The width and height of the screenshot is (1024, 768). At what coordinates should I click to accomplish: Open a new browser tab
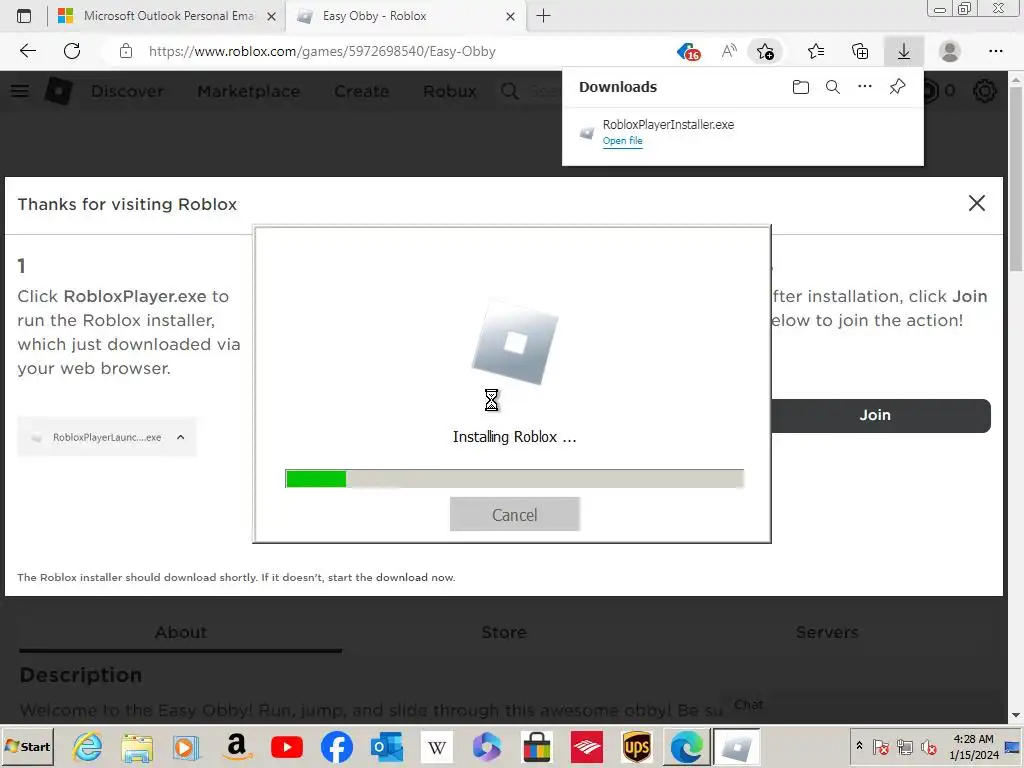543,16
